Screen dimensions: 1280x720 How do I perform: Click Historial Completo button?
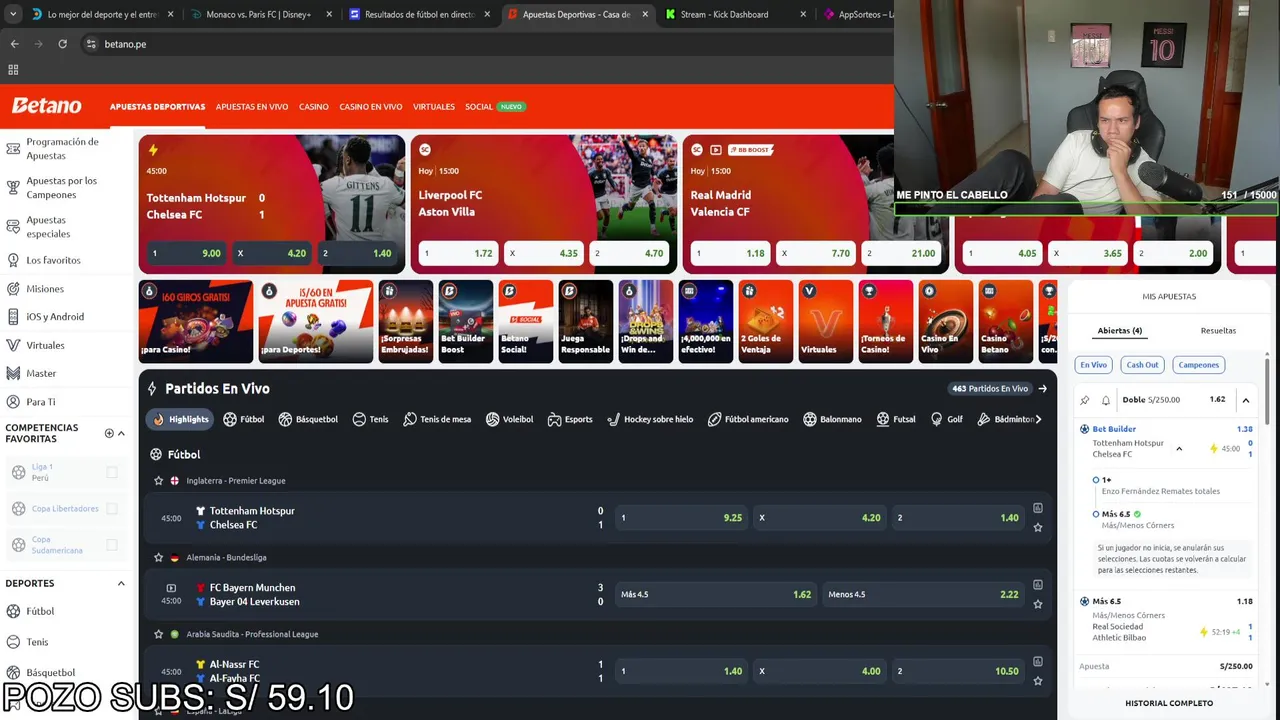[1169, 703]
